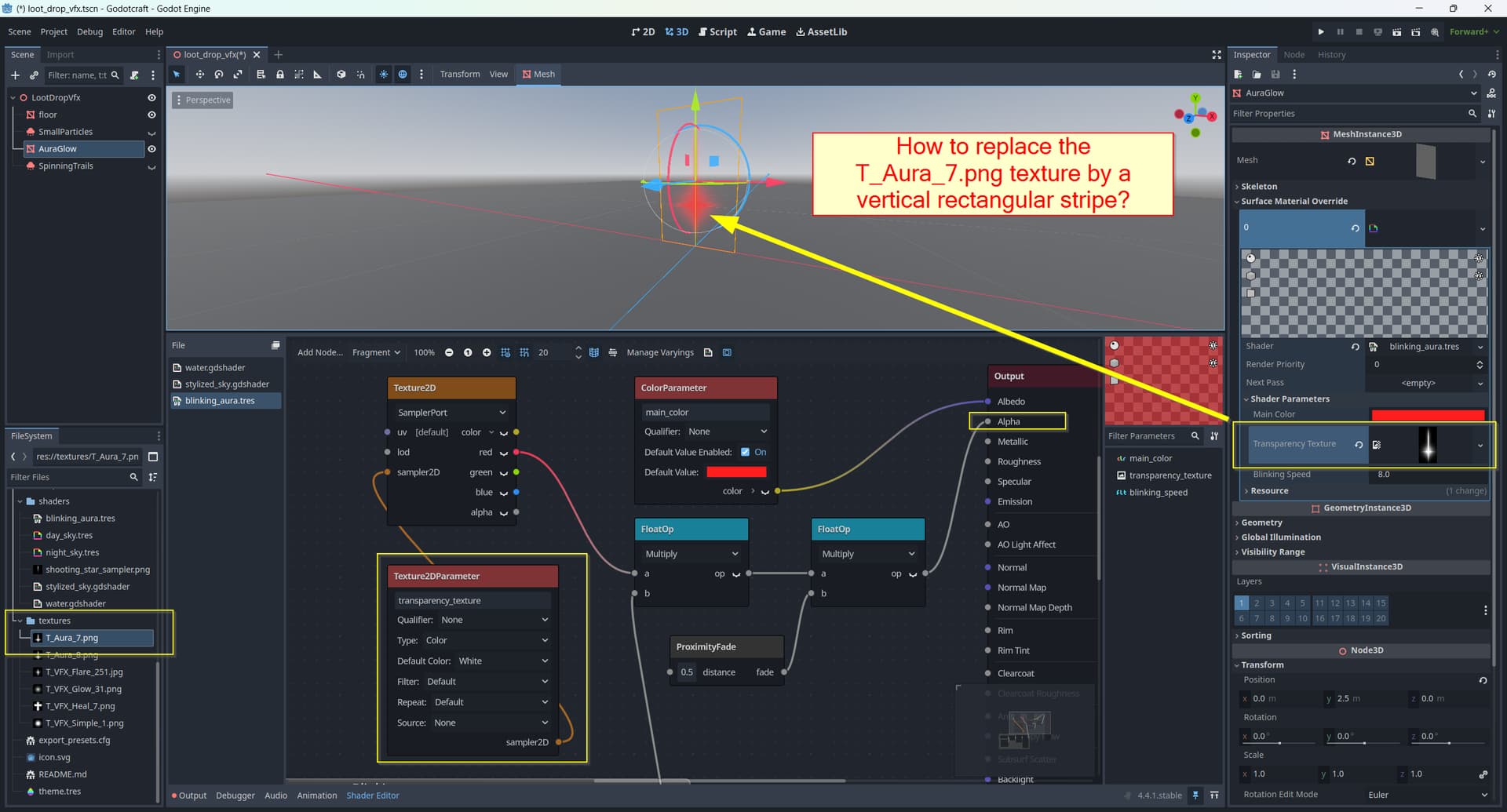Toggle visibility of the floor node

click(x=151, y=115)
